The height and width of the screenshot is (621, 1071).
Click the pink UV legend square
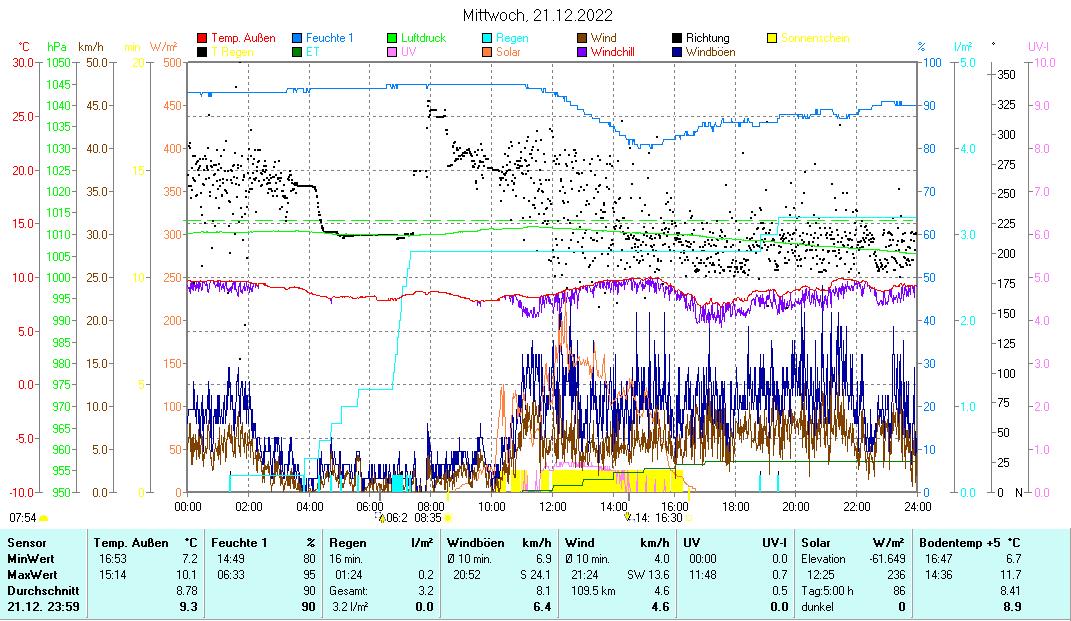(x=393, y=52)
